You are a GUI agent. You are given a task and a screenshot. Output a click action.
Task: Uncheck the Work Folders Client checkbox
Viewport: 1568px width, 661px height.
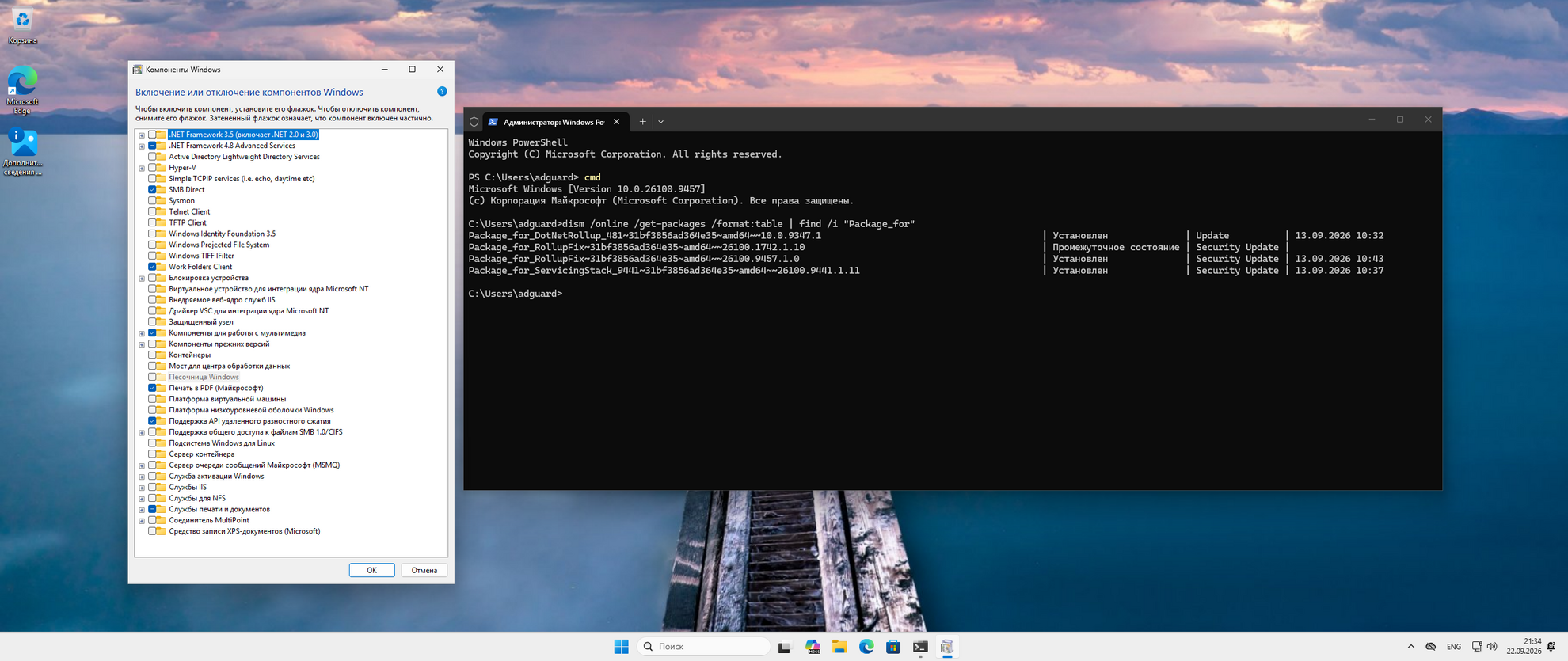[152, 267]
